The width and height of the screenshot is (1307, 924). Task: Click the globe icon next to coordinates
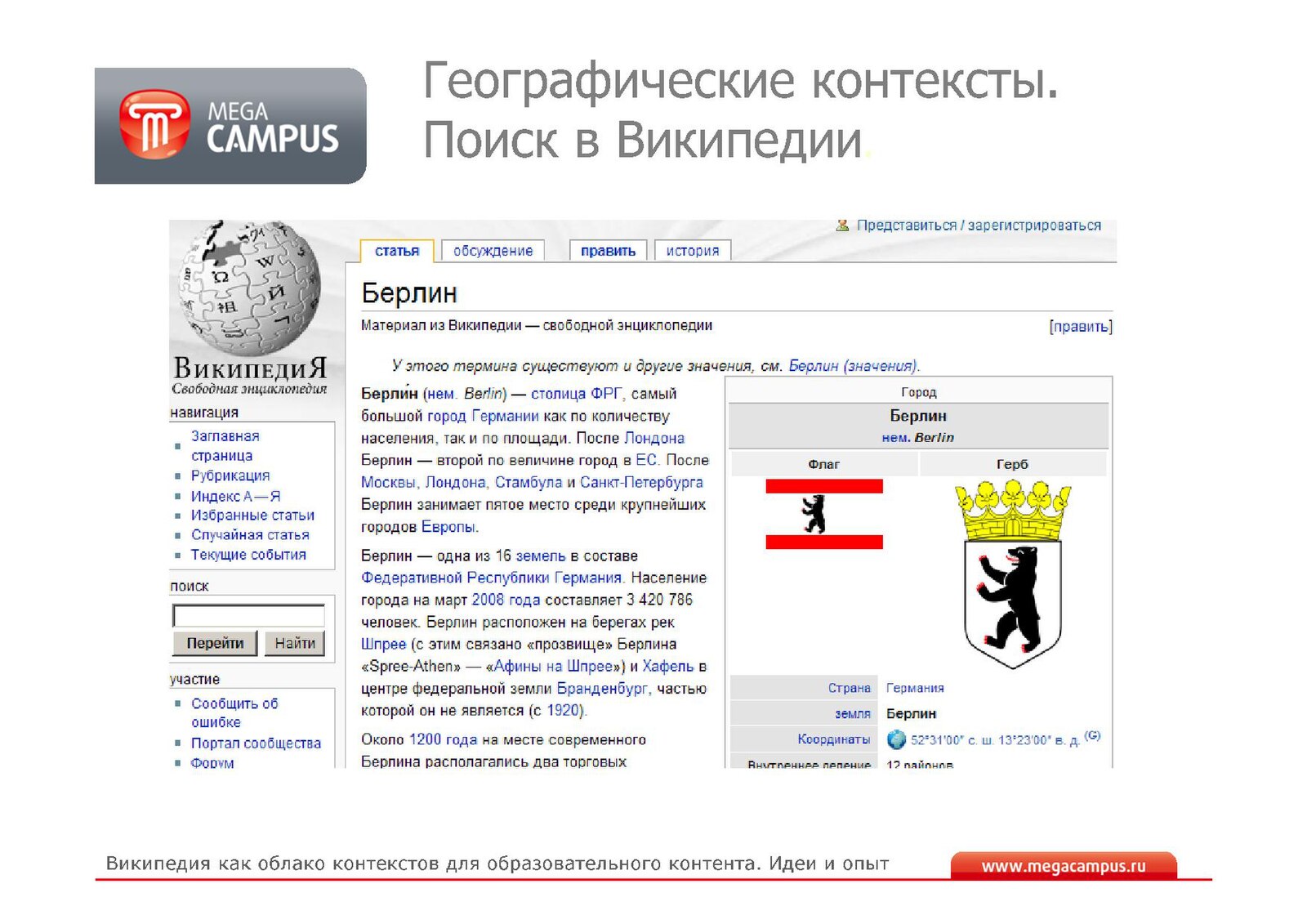(896, 740)
